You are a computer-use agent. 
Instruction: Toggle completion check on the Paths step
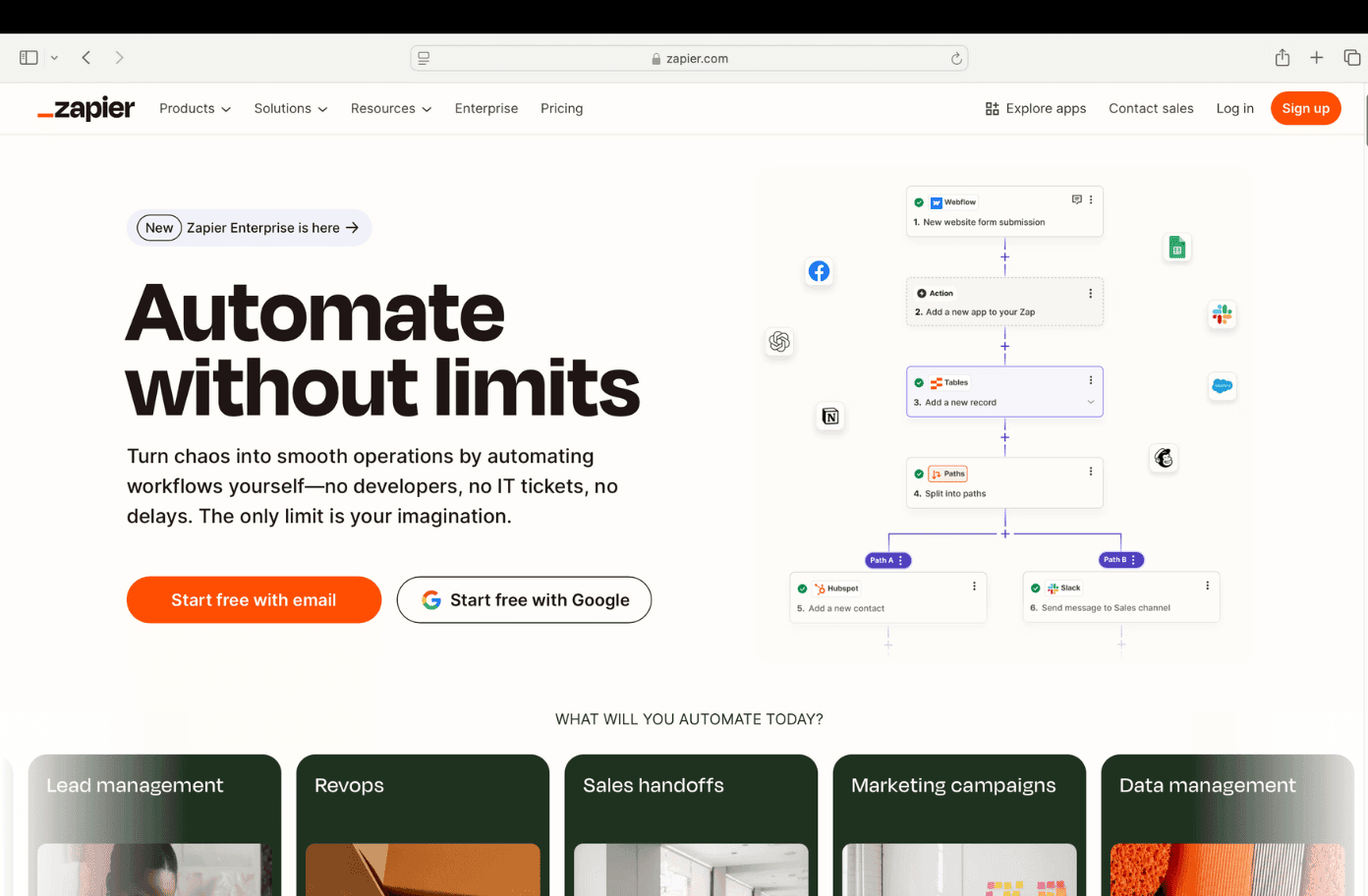(x=919, y=473)
